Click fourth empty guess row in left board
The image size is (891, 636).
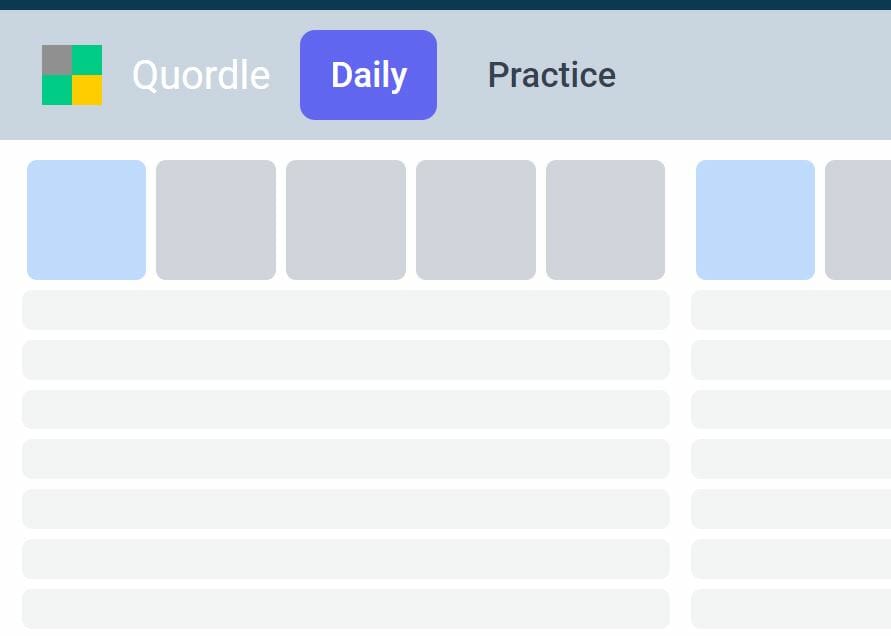[346, 459]
